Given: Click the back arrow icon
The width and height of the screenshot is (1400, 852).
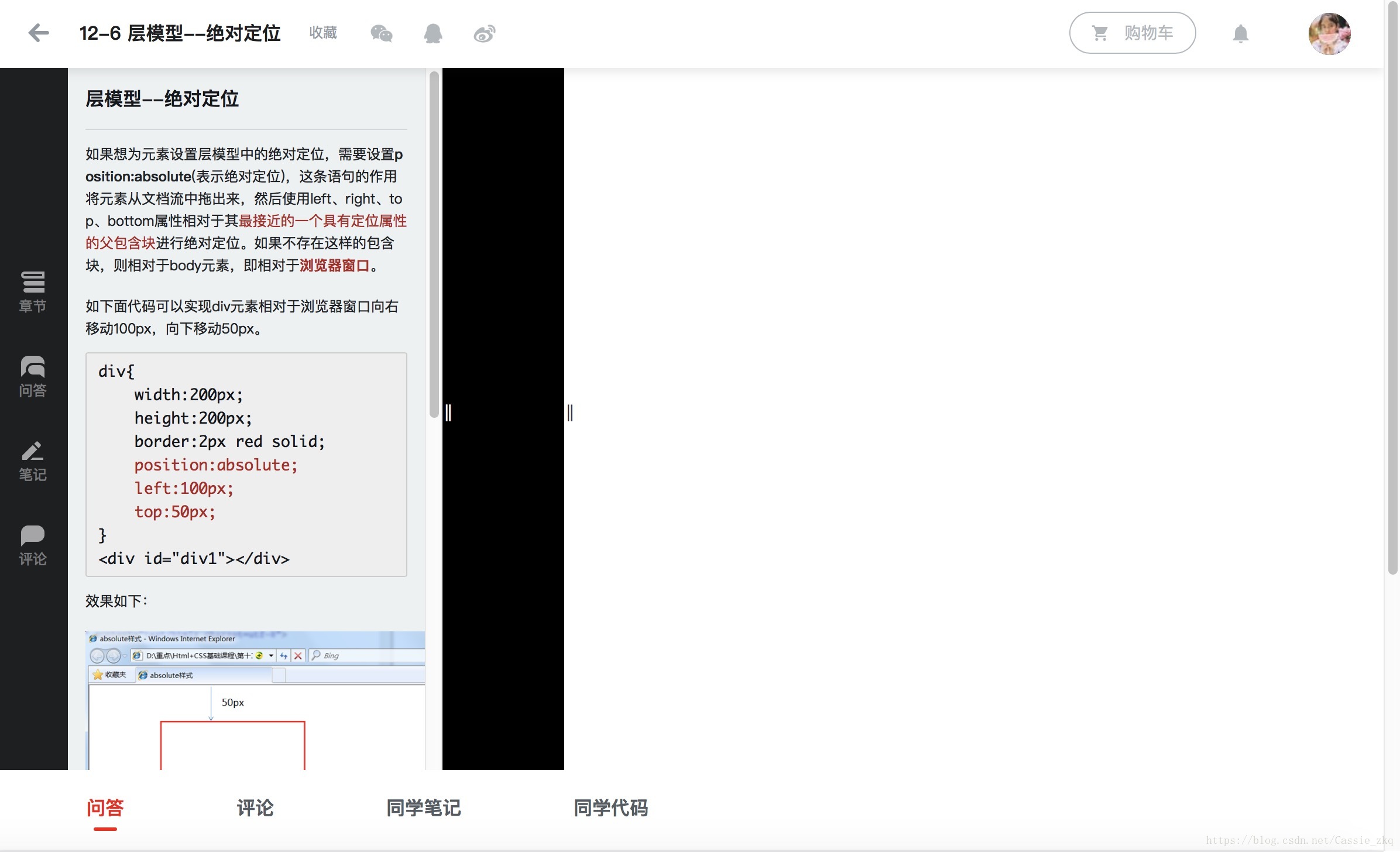Looking at the screenshot, I should pos(39,33).
